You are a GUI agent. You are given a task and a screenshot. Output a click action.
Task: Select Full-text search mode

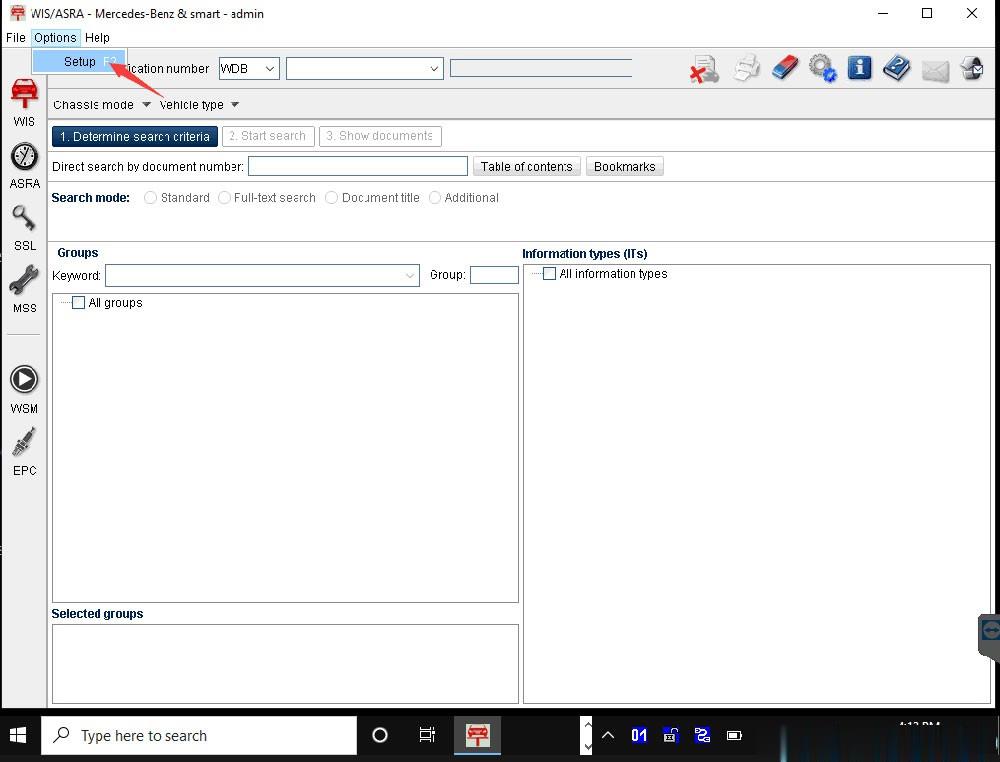224,198
